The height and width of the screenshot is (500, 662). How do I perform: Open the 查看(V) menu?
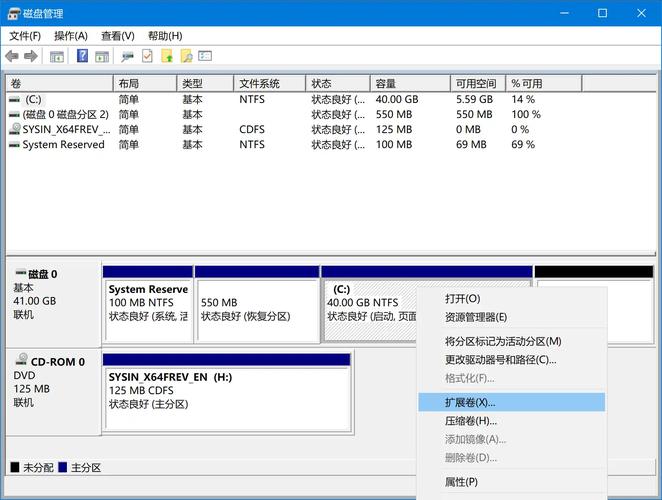[x=118, y=36]
